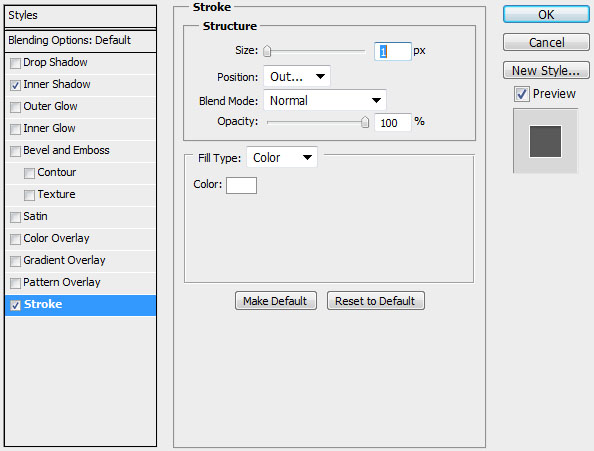This screenshot has width=594, height=451.
Task: Tick the Color Overlay checkbox
Action: pyautogui.click(x=15, y=239)
